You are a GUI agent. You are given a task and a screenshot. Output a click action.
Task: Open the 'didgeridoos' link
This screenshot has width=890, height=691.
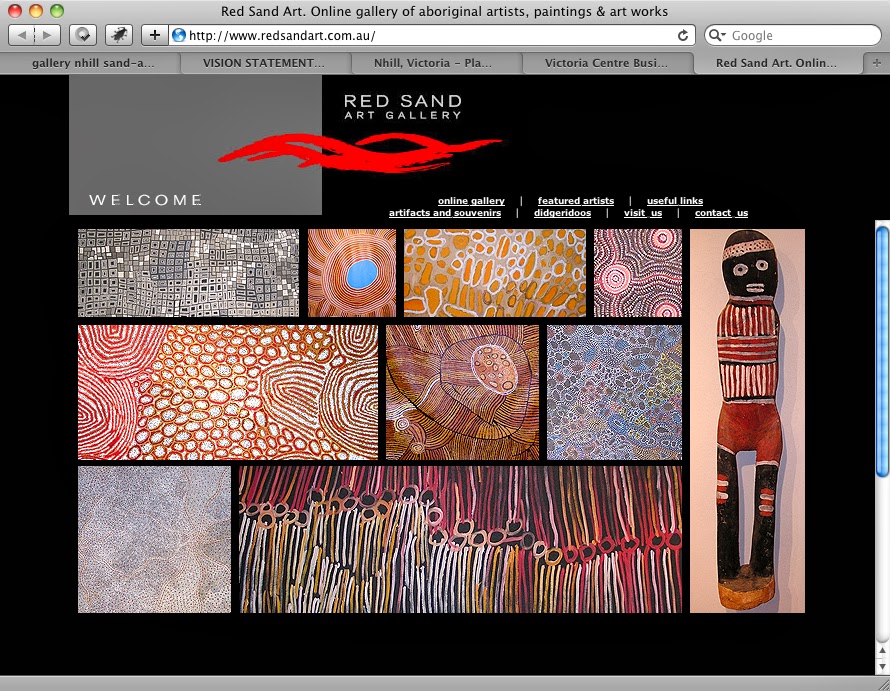(x=562, y=213)
